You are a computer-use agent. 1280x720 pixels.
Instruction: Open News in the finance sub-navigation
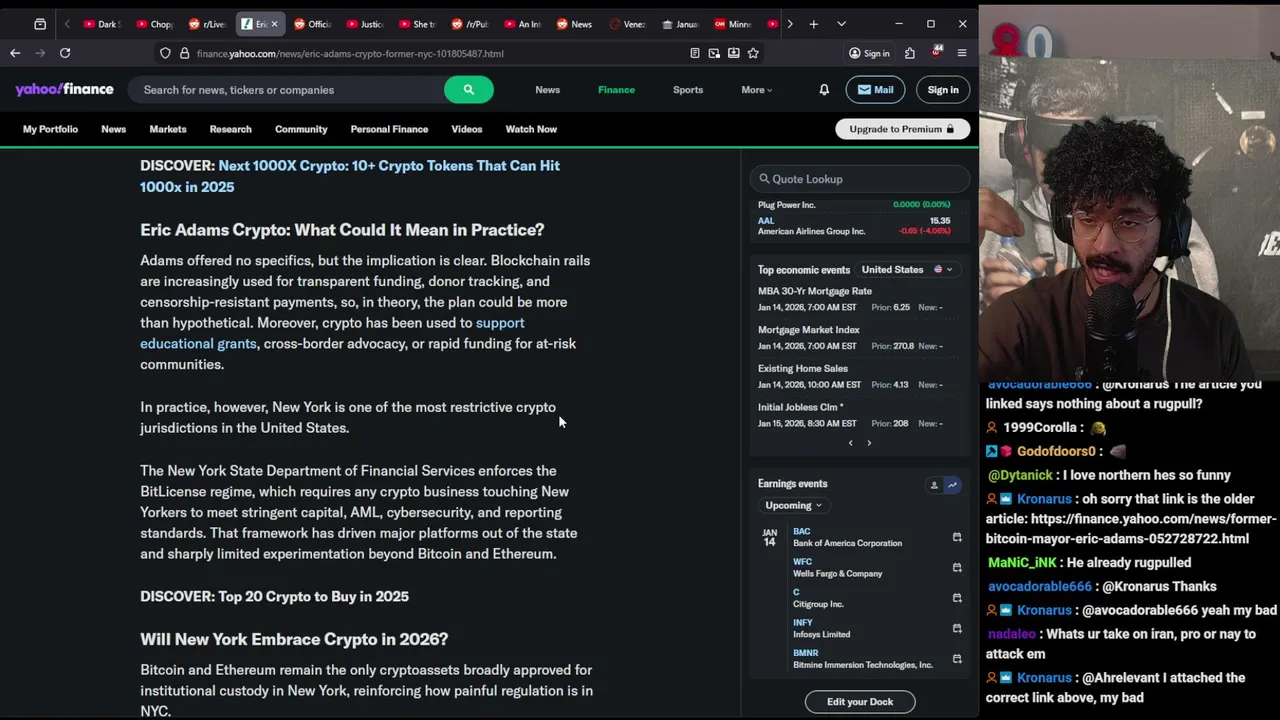pos(113,129)
